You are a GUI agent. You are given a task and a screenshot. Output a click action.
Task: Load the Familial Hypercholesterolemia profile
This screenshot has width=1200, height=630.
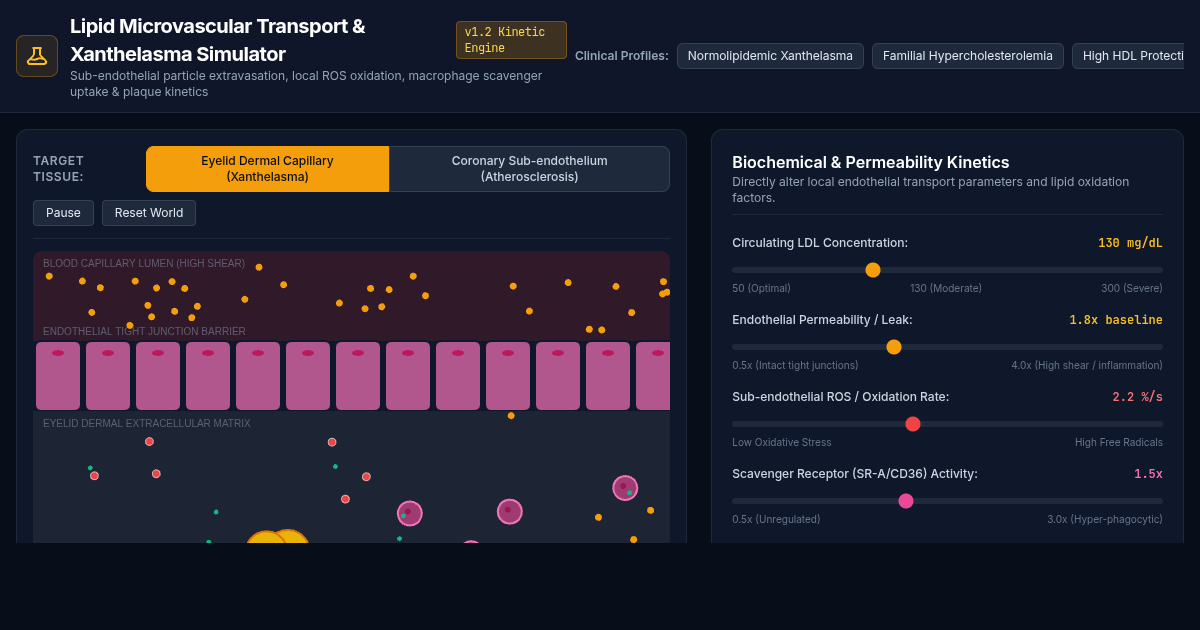968,56
